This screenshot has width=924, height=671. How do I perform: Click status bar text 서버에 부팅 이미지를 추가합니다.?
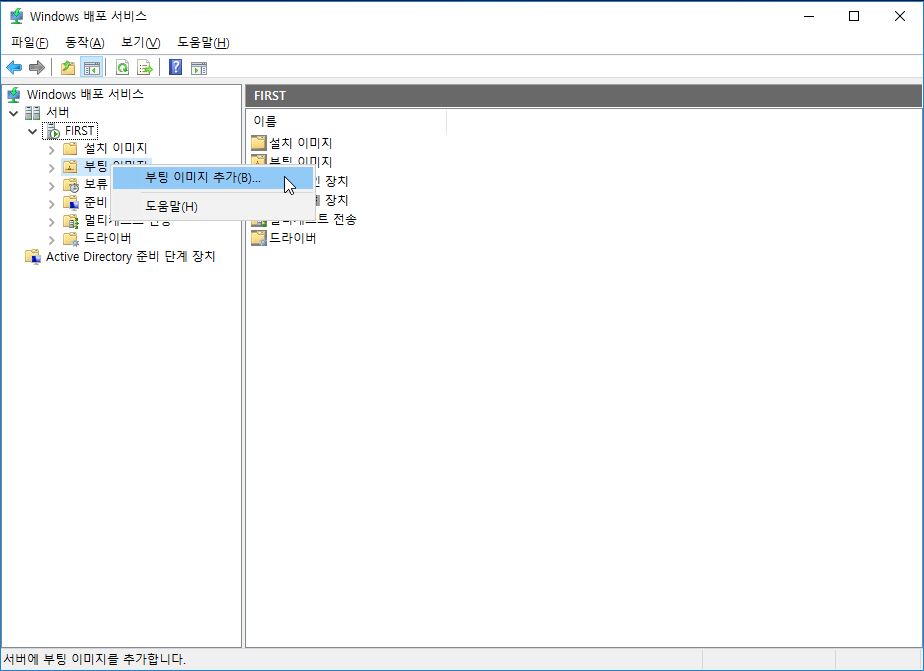(x=95, y=659)
